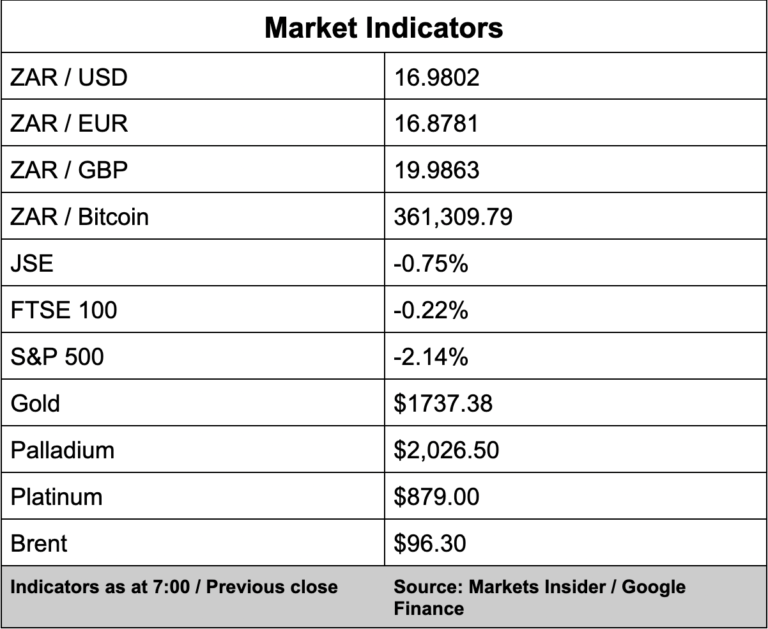This screenshot has width=768, height=629.
Task: Select the Gold commodity label
Action: pos(35,403)
